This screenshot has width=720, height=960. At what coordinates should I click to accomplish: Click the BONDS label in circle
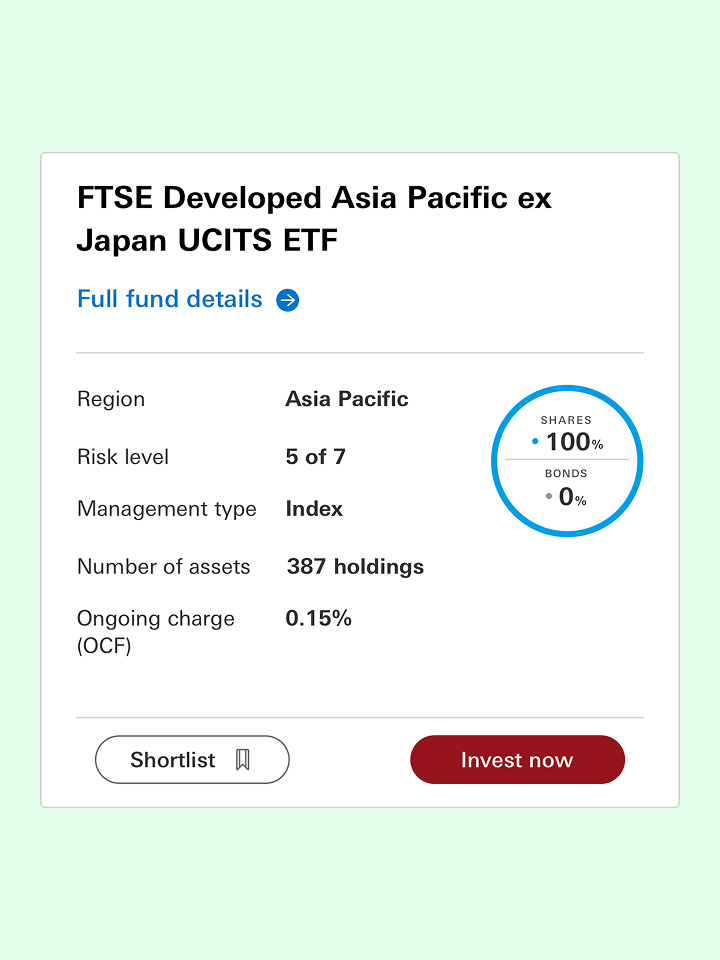[566, 473]
